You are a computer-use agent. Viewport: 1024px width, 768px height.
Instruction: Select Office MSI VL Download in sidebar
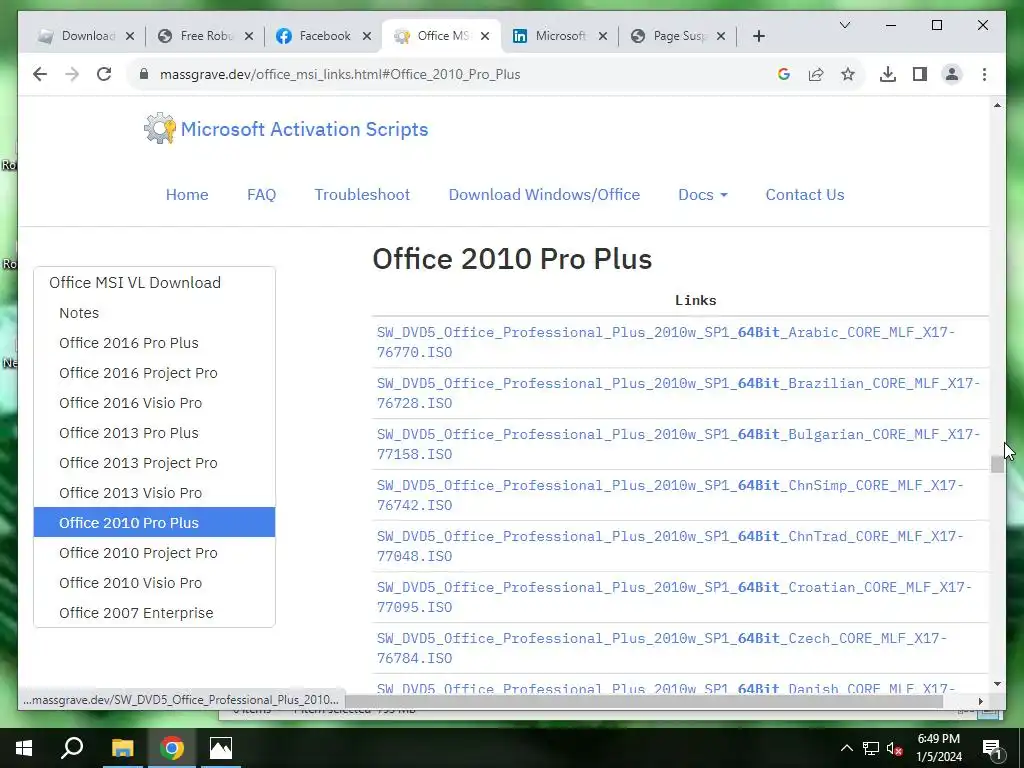click(154, 283)
